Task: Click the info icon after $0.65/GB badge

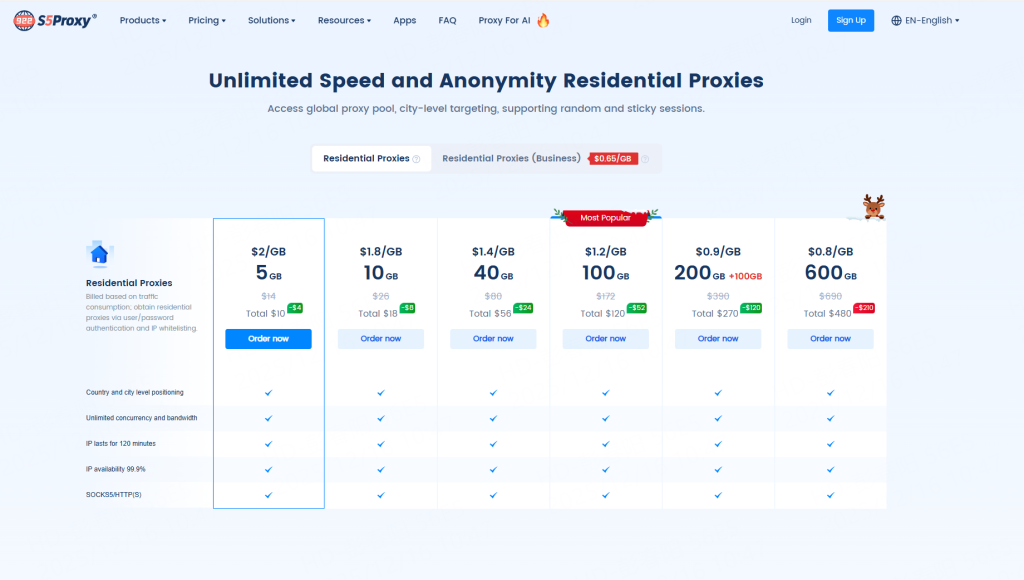Action: (x=645, y=159)
